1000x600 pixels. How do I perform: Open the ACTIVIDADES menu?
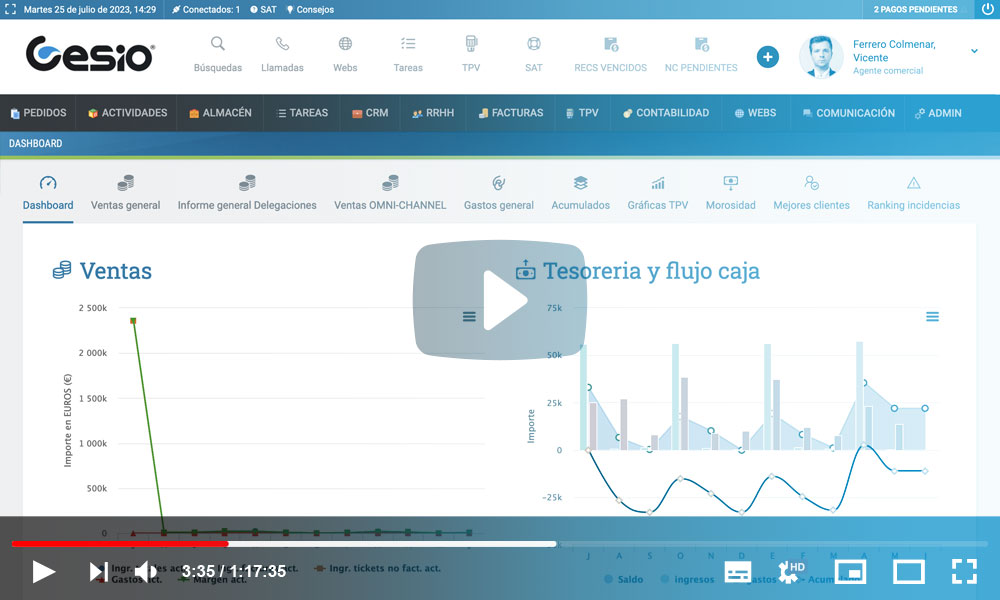pyautogui.click(x=127, y=113)
